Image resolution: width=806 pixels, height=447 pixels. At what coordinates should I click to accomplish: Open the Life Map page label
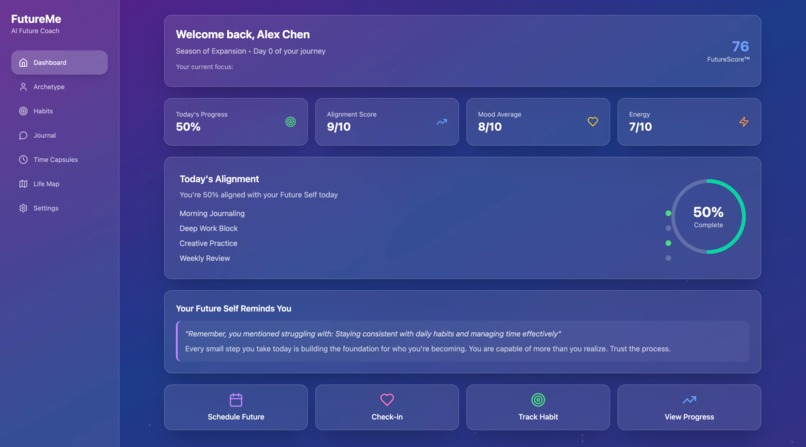46,184
